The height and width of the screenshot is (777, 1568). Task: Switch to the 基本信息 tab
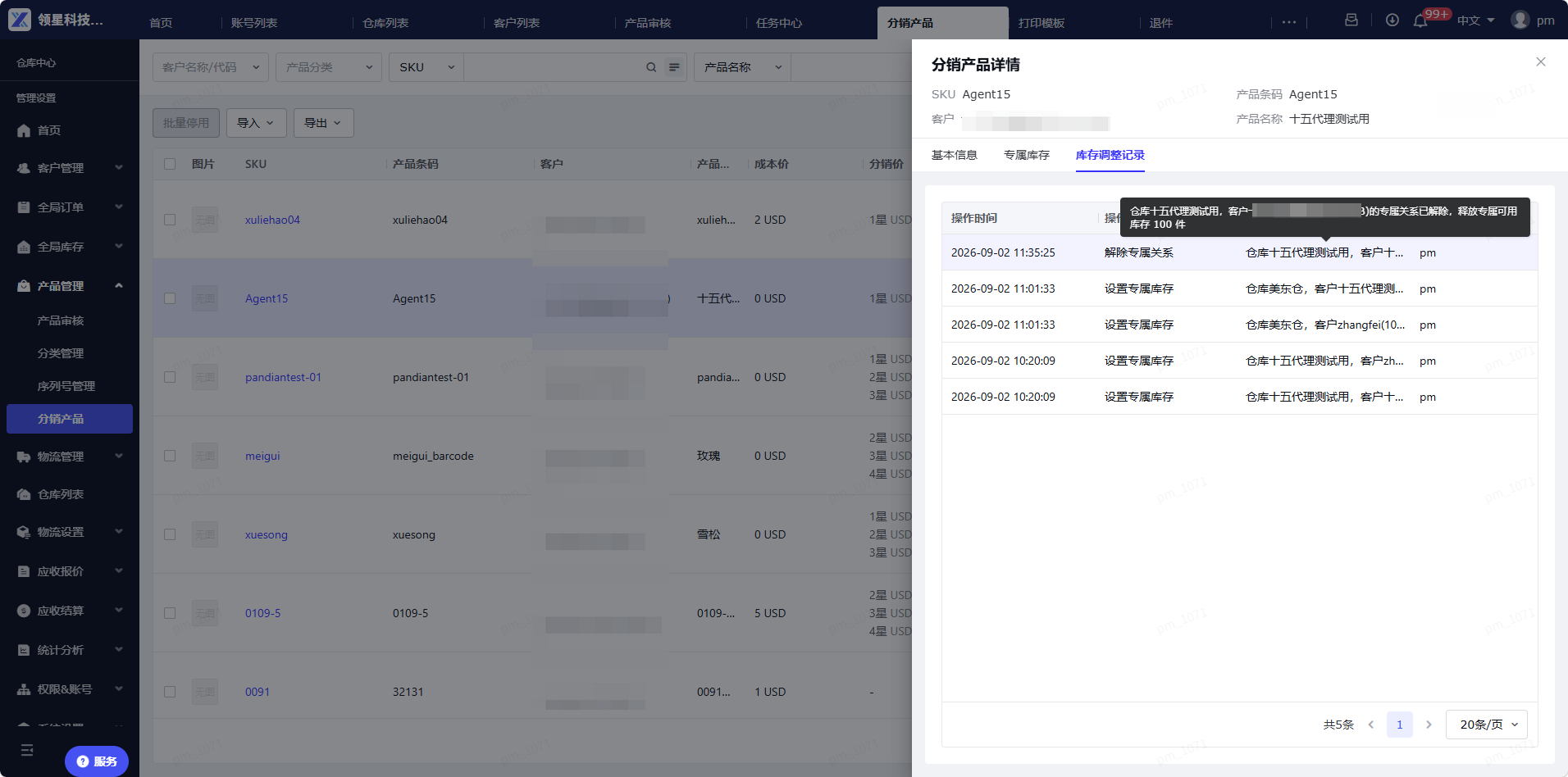coord(955,155)
